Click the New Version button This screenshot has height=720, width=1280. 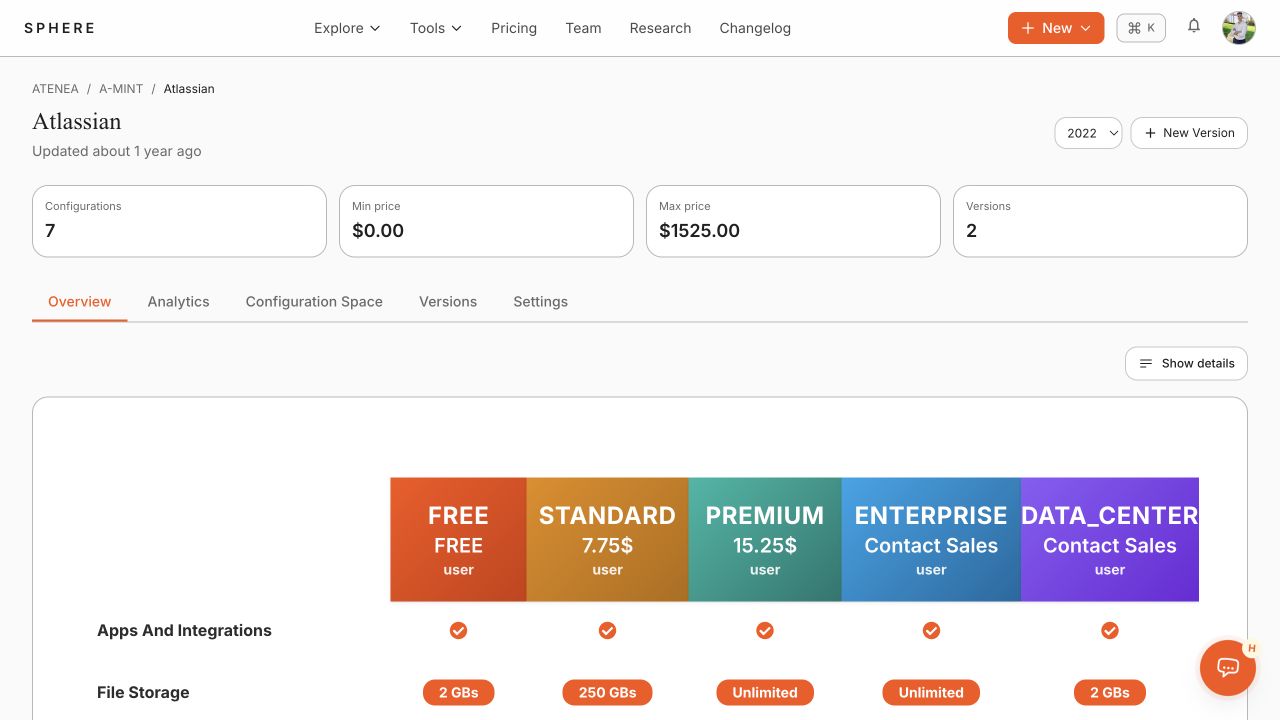coord(1189,133)
